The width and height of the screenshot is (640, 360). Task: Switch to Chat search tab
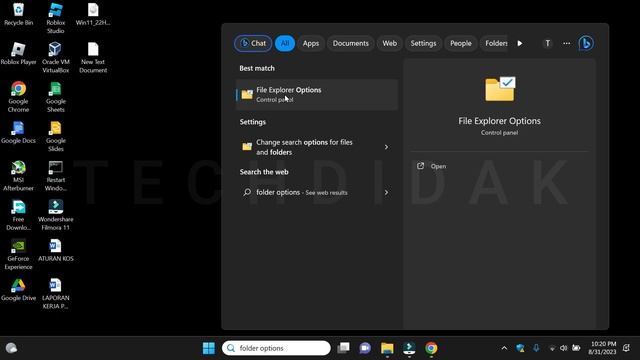[253, 43]
